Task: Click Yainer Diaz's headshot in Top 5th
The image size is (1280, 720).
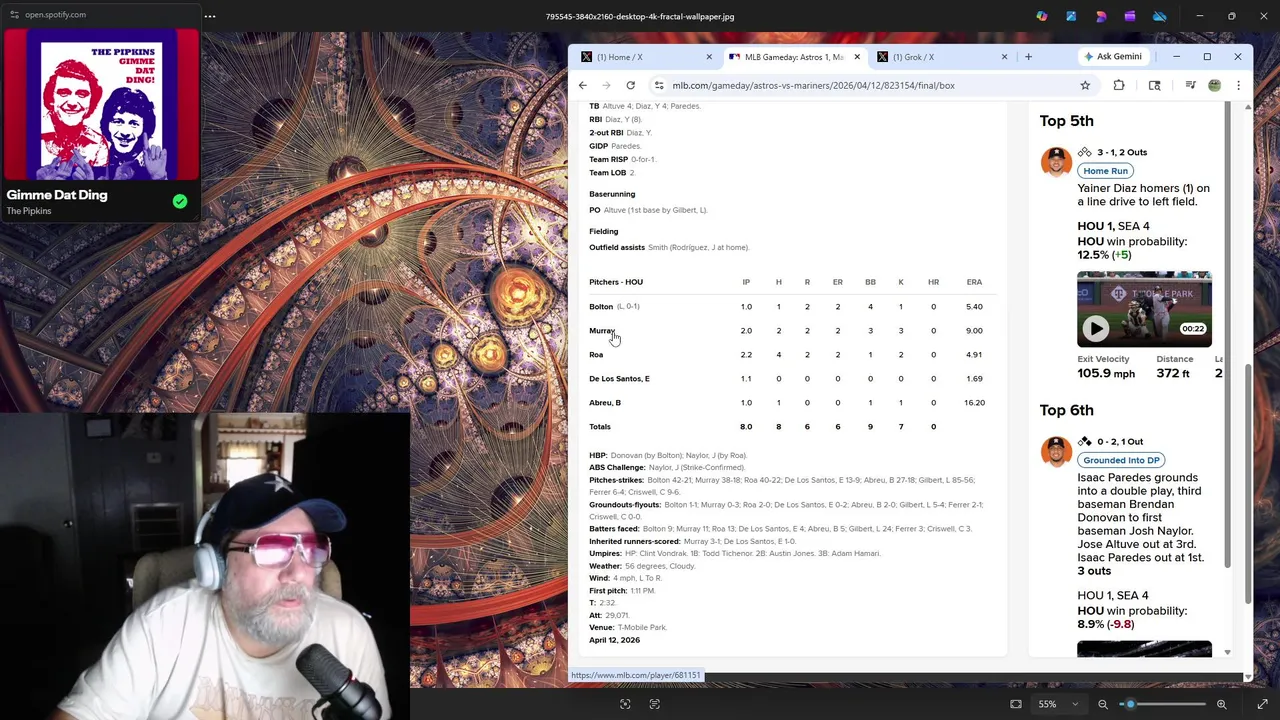Action: point(1056,161)
